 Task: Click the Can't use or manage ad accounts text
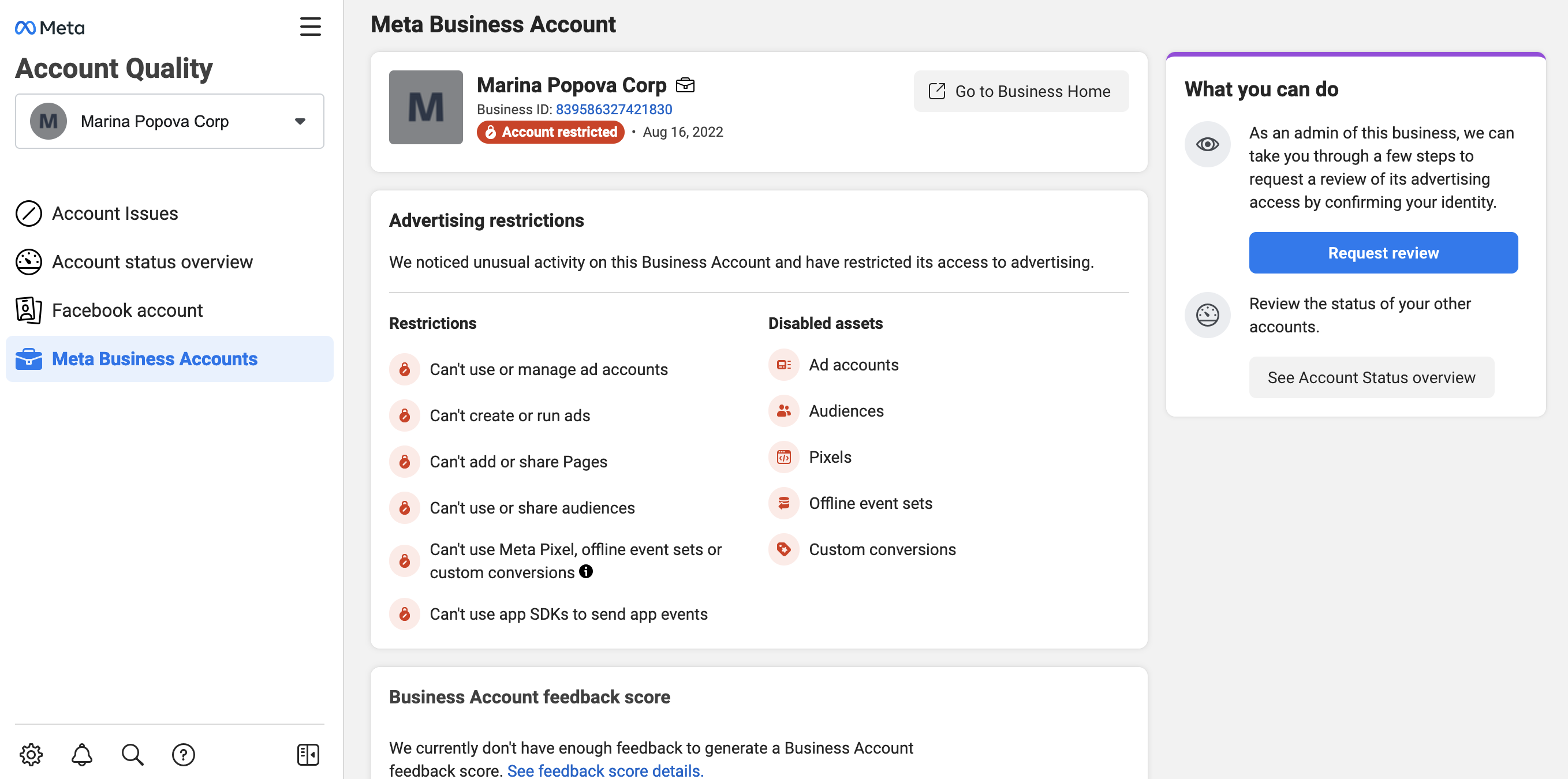click(x=549, y=370)
